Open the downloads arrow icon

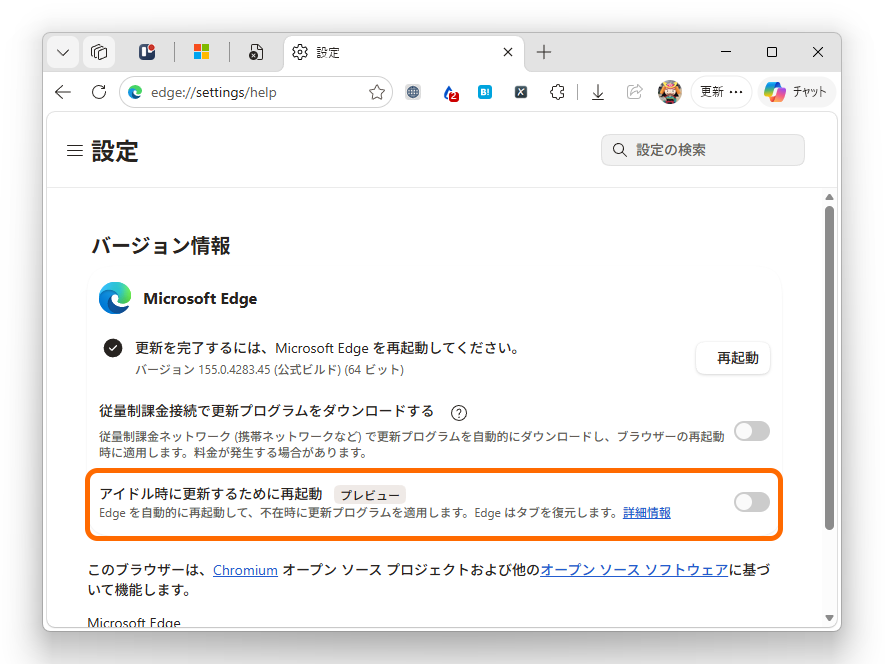[x=598, y=92]
